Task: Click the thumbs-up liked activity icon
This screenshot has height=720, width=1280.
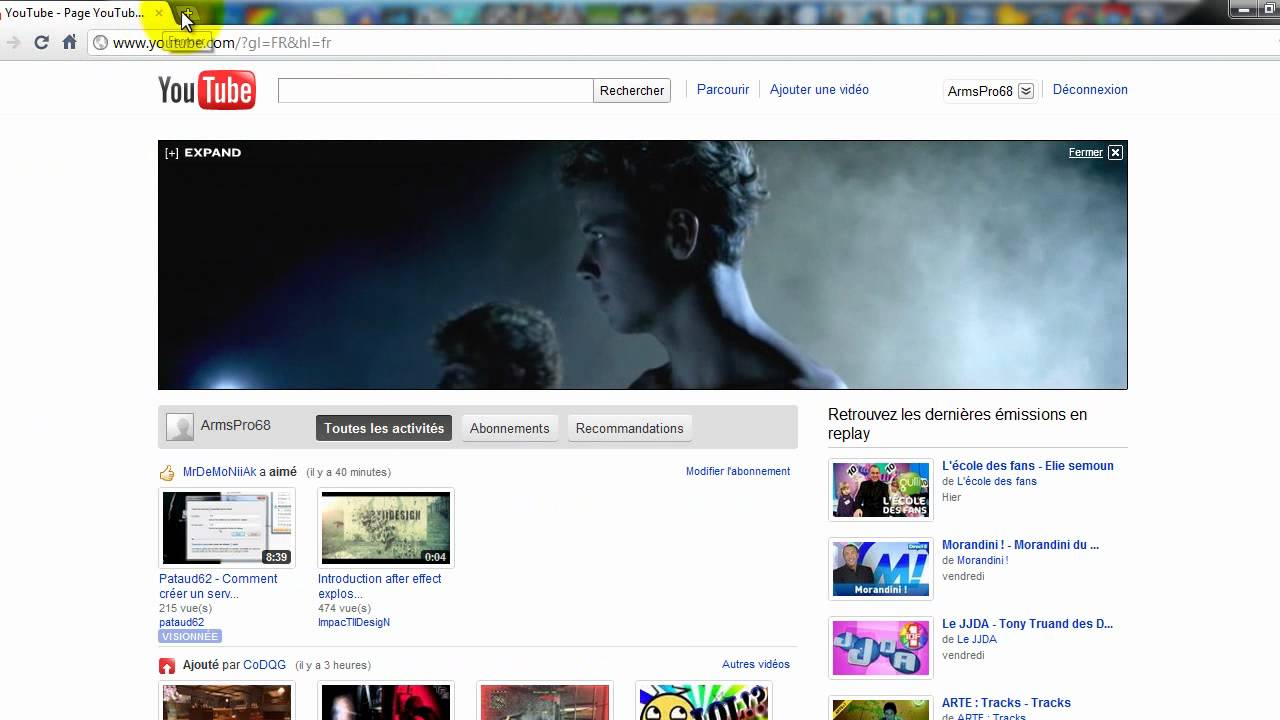Action: [x=167, y=473]
